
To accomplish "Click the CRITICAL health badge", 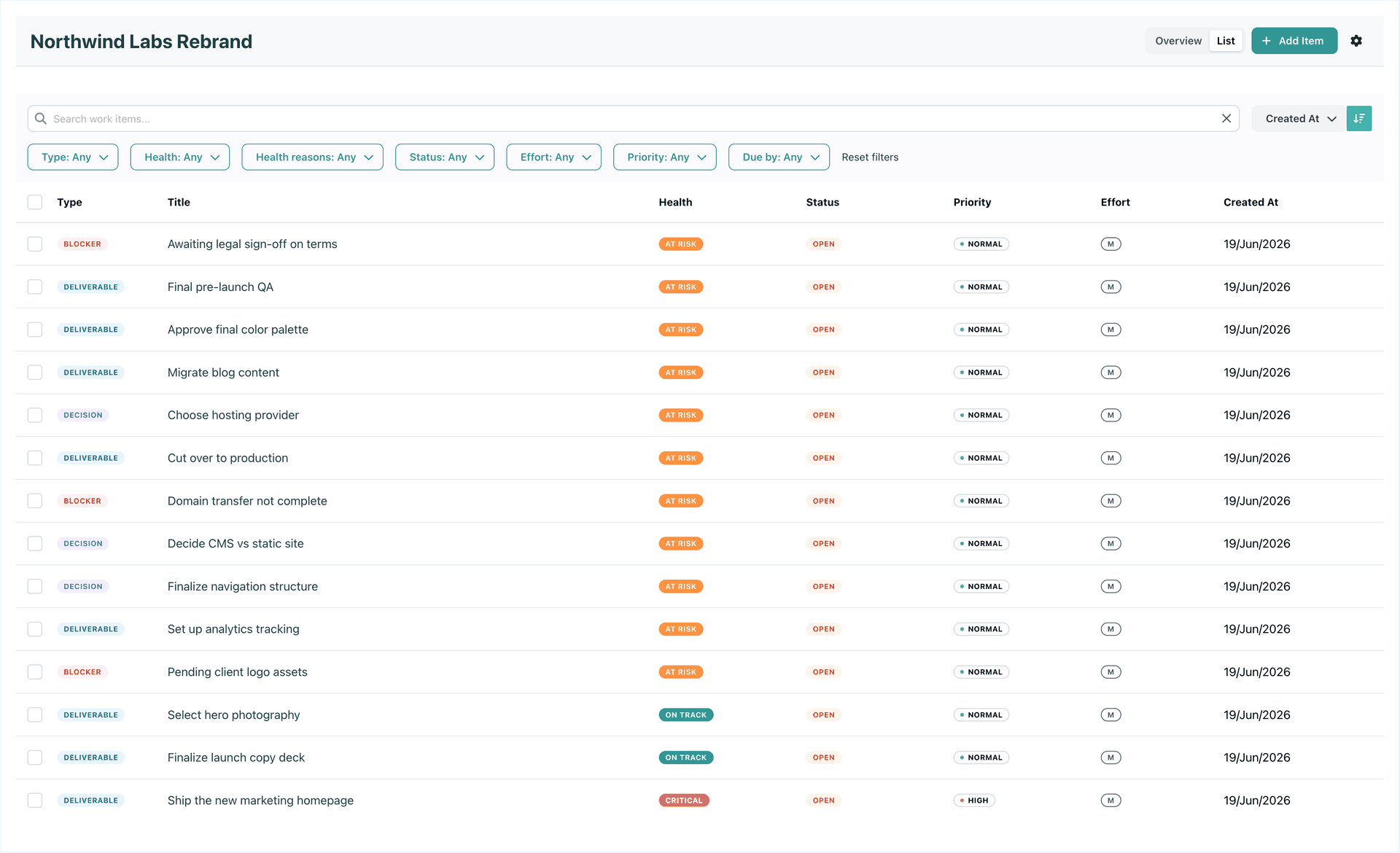I will pyautogui.click(x=684, y=801).
